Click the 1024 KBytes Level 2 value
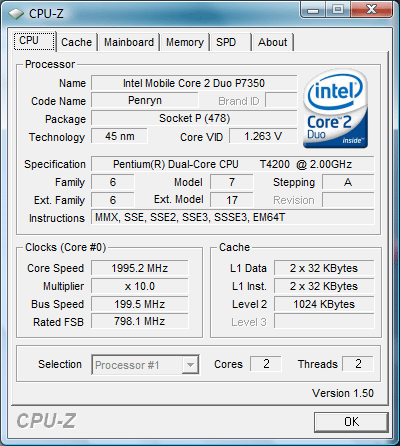This screenshot has height=446, width=400. pyautogui.click(x=324, y=304)
